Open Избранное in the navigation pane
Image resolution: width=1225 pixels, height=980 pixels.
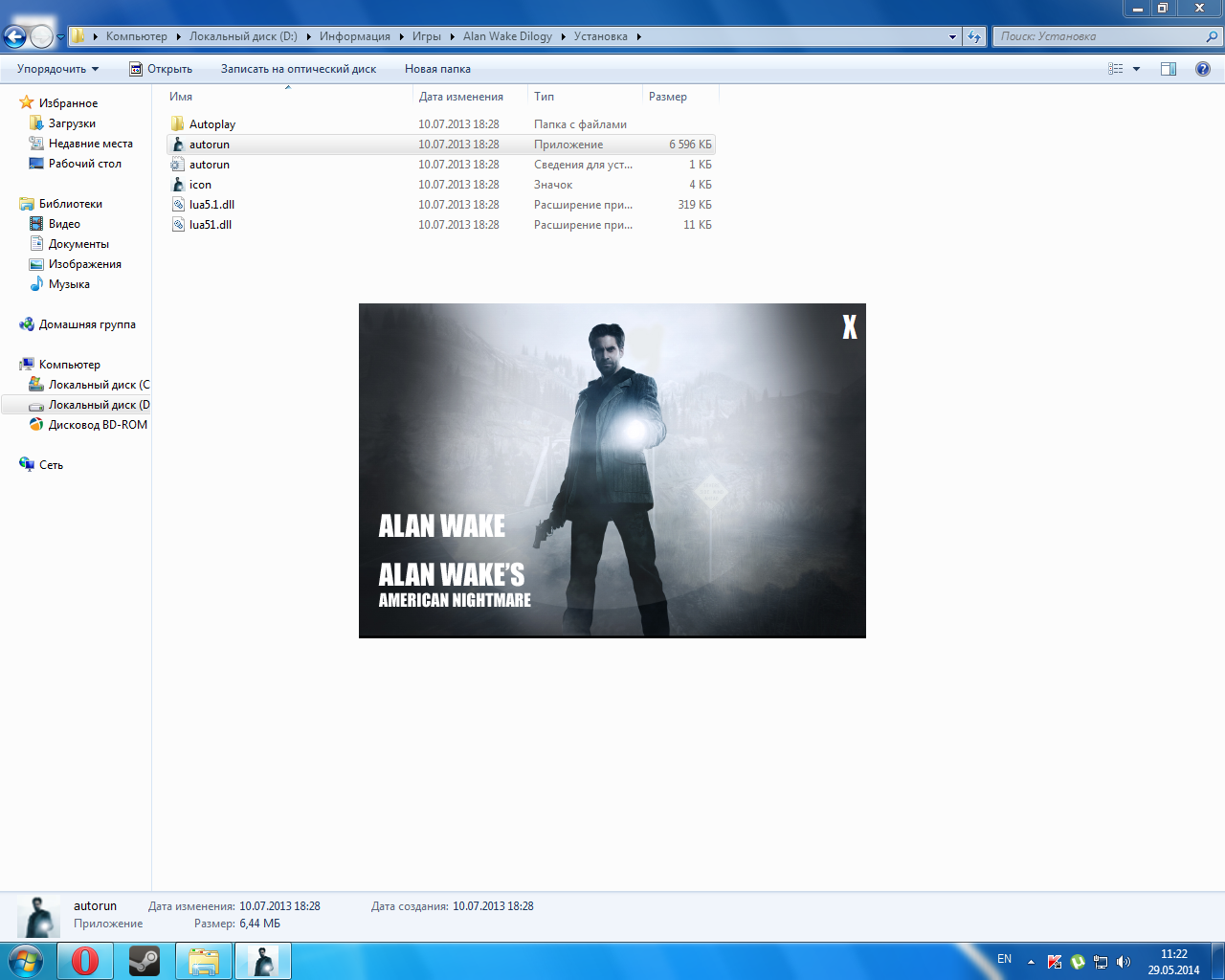[x=68, y=103]
